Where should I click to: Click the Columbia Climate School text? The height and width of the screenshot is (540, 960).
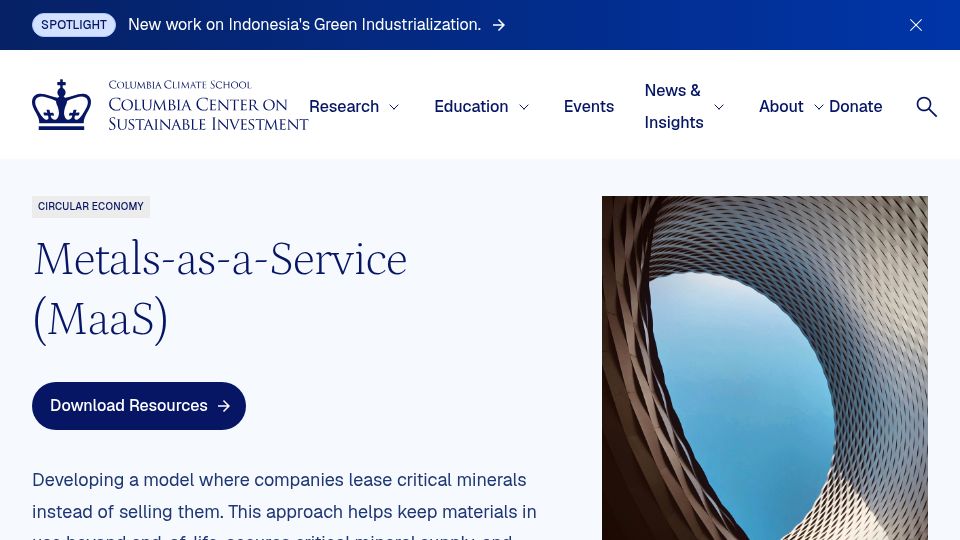180,84
